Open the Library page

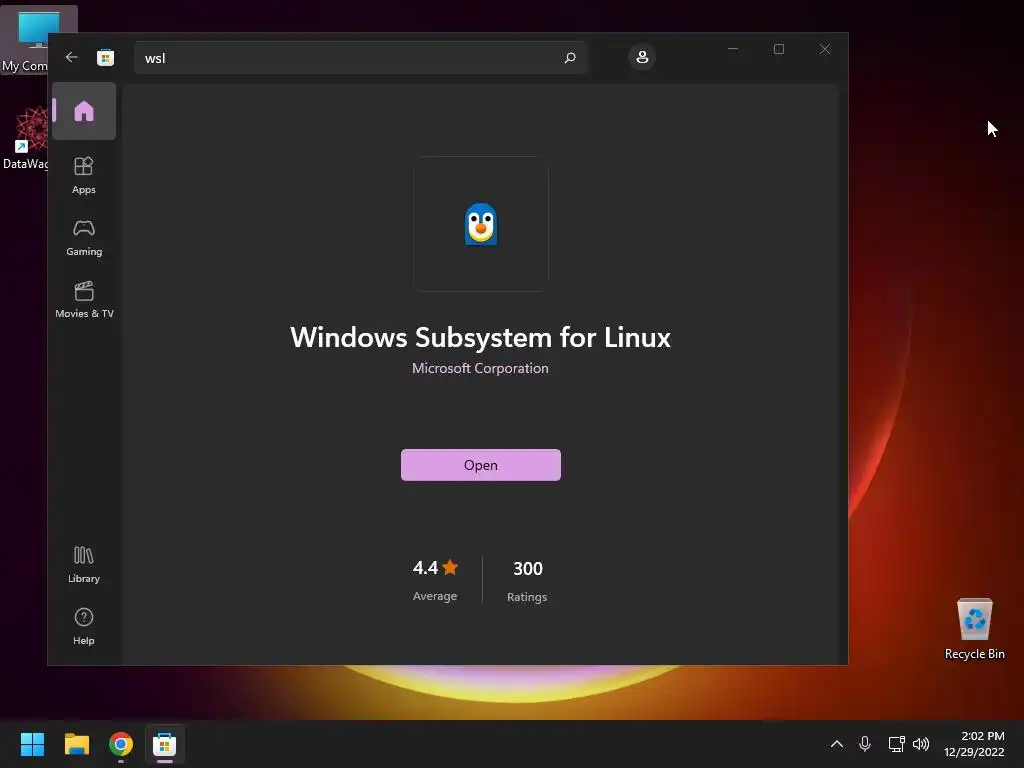(x=84, y=565)
